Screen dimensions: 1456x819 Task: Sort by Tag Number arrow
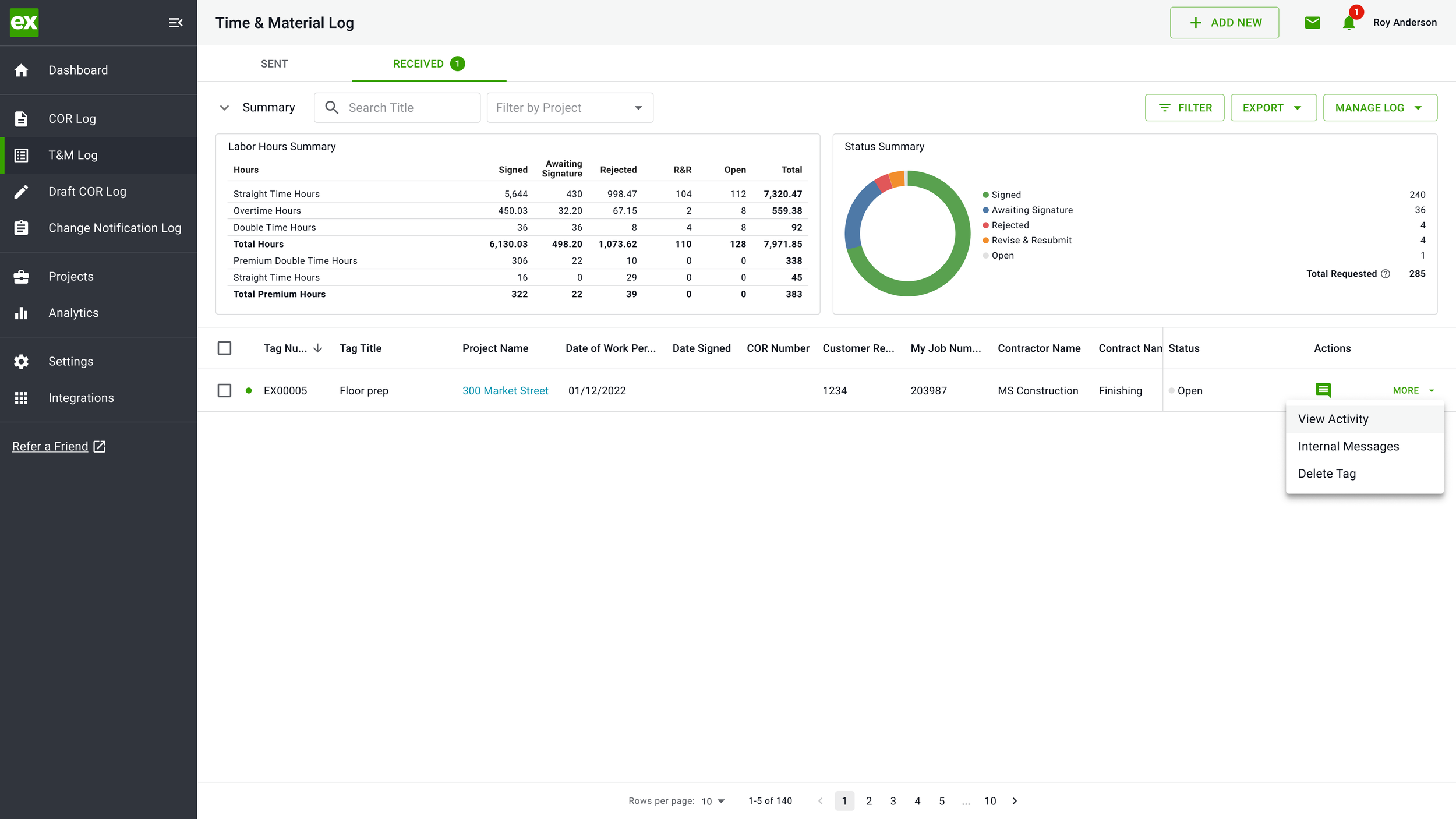pos(317,348)
